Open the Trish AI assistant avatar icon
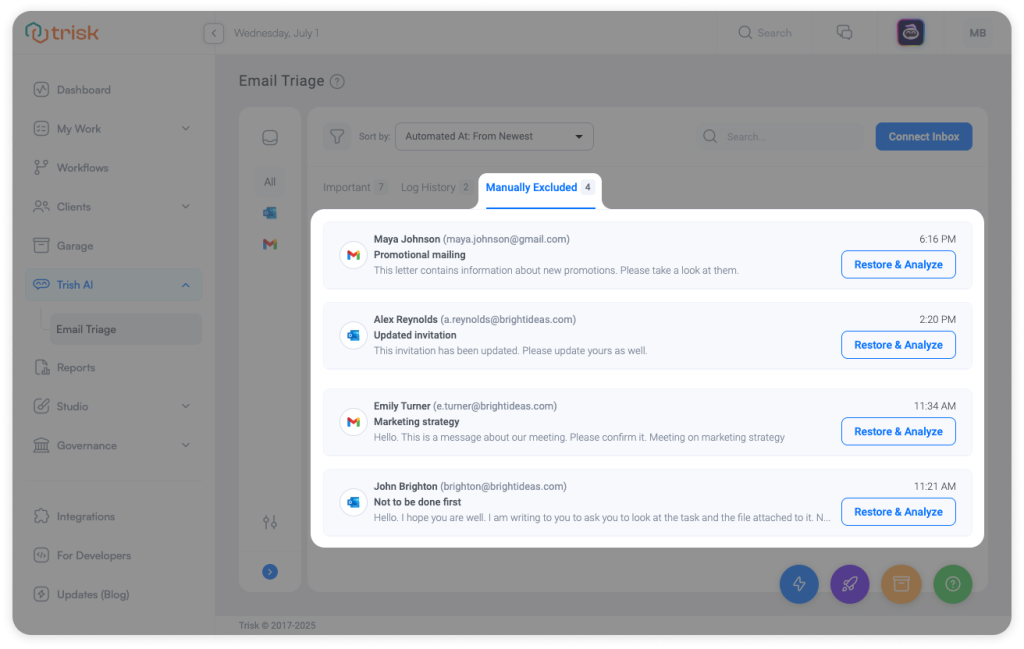 tap(910, 32)
